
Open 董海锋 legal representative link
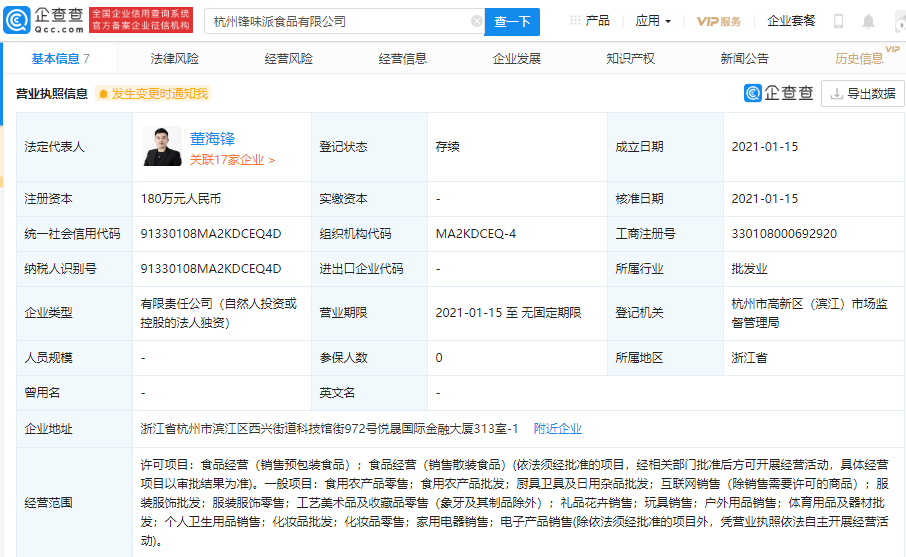click(x=212, y=139)
